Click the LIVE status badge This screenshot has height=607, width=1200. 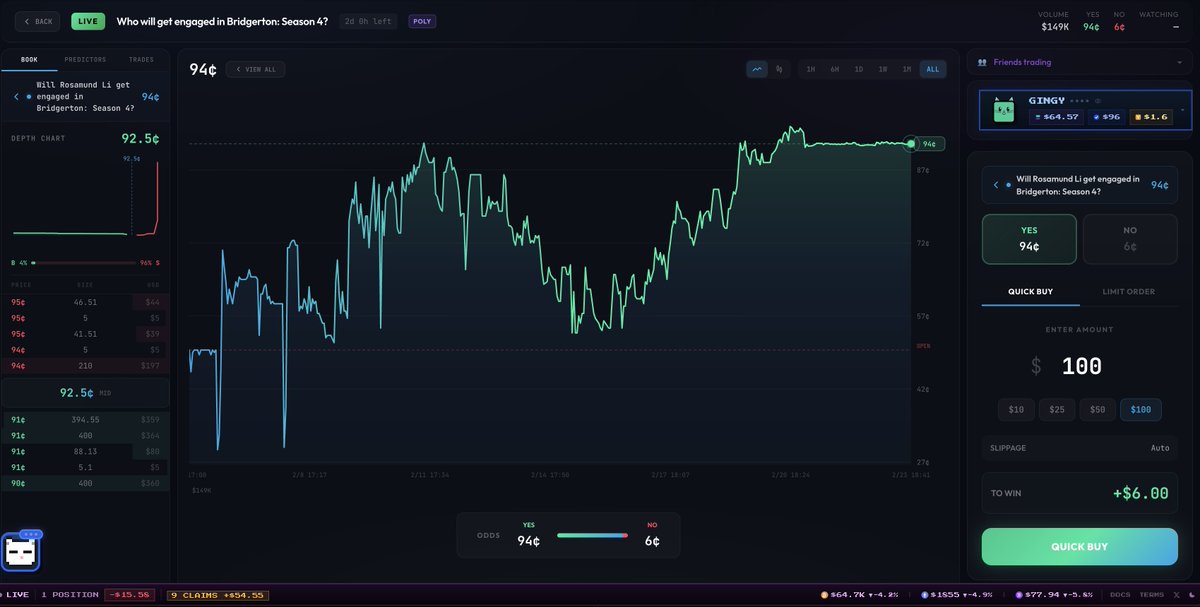pos(88,21)
